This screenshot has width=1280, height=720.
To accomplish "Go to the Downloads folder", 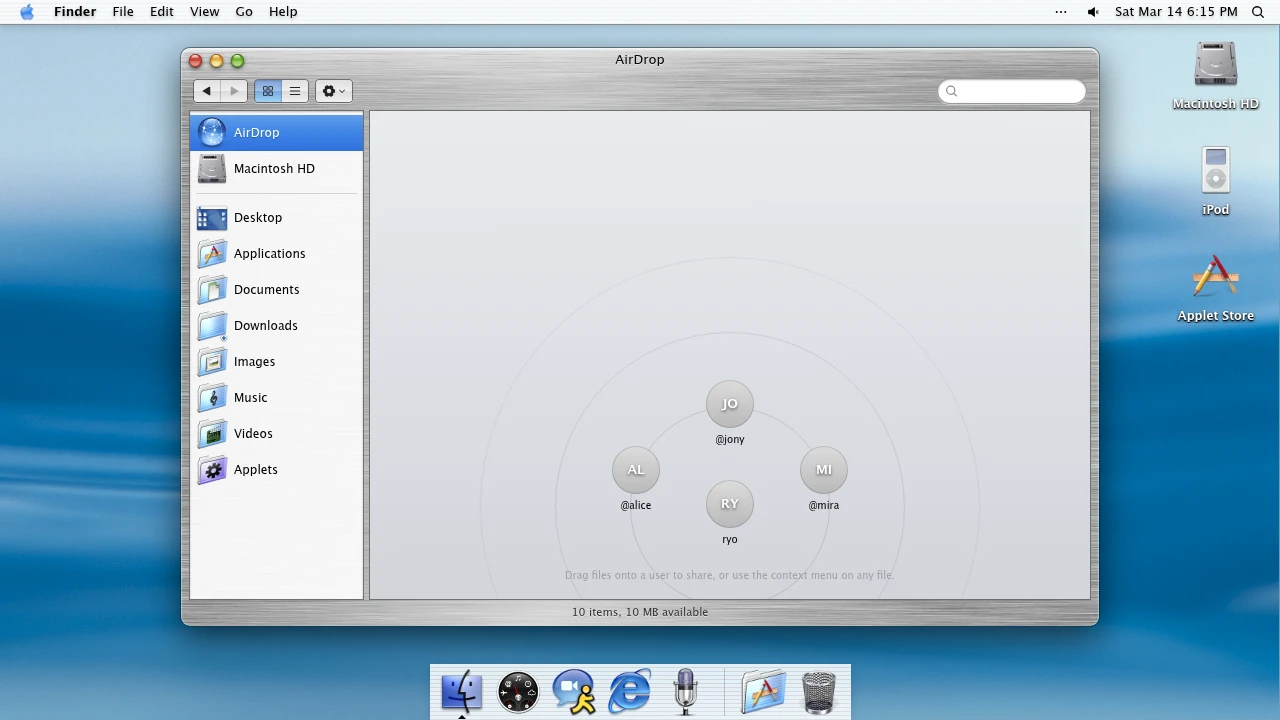I will (276, 325).
